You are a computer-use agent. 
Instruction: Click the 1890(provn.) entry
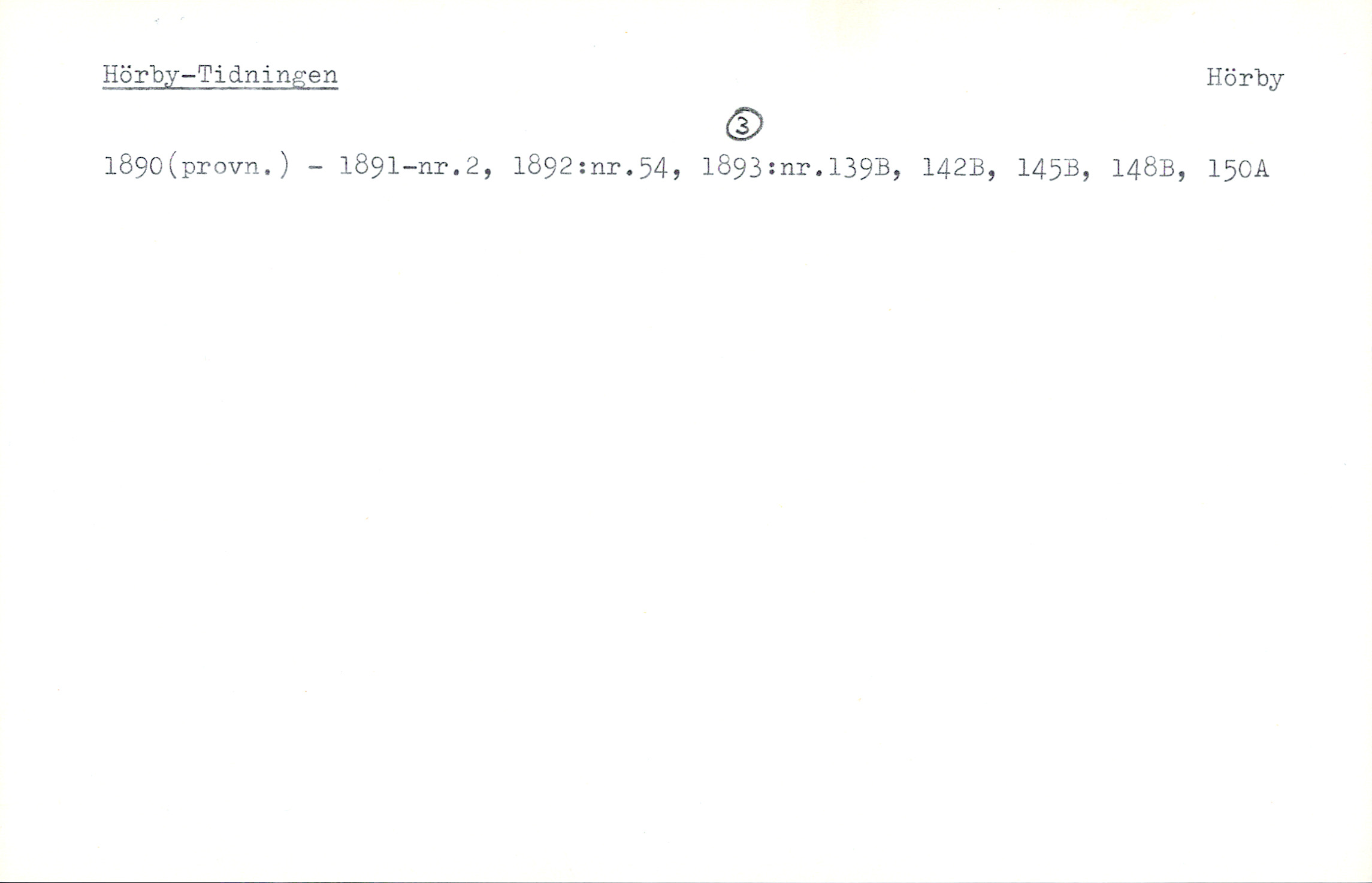(x=197, y=167)
